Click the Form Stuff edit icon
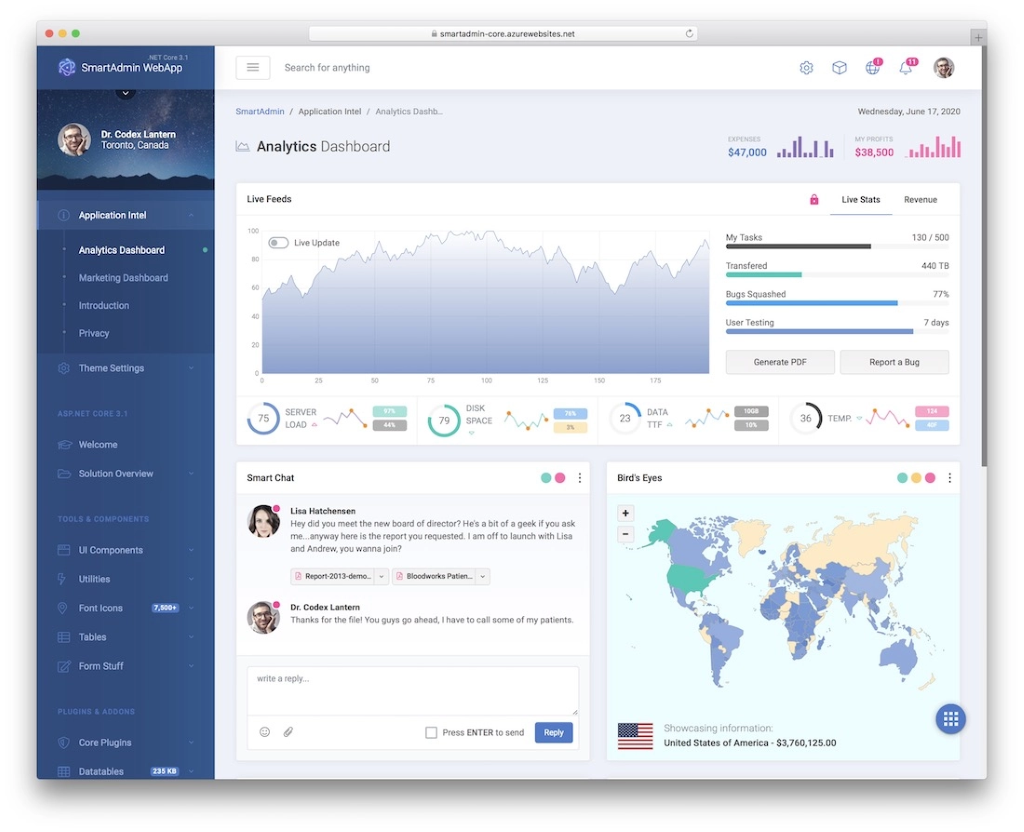 (64, 666)
